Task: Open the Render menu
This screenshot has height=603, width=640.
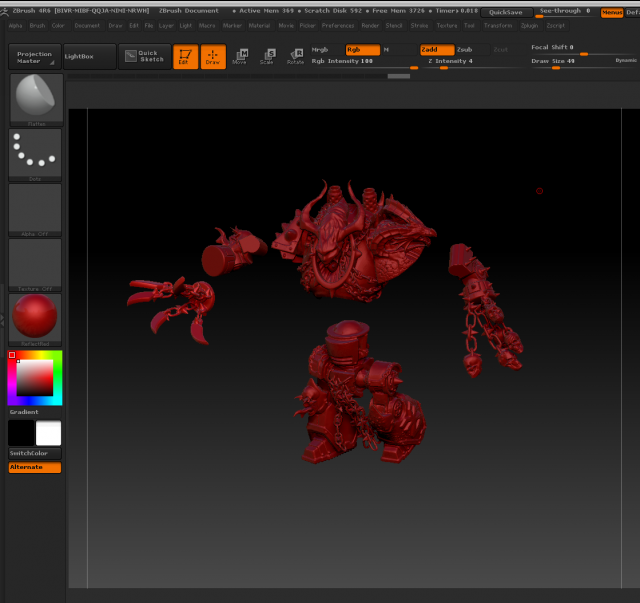Action: (x=370, y=26)
